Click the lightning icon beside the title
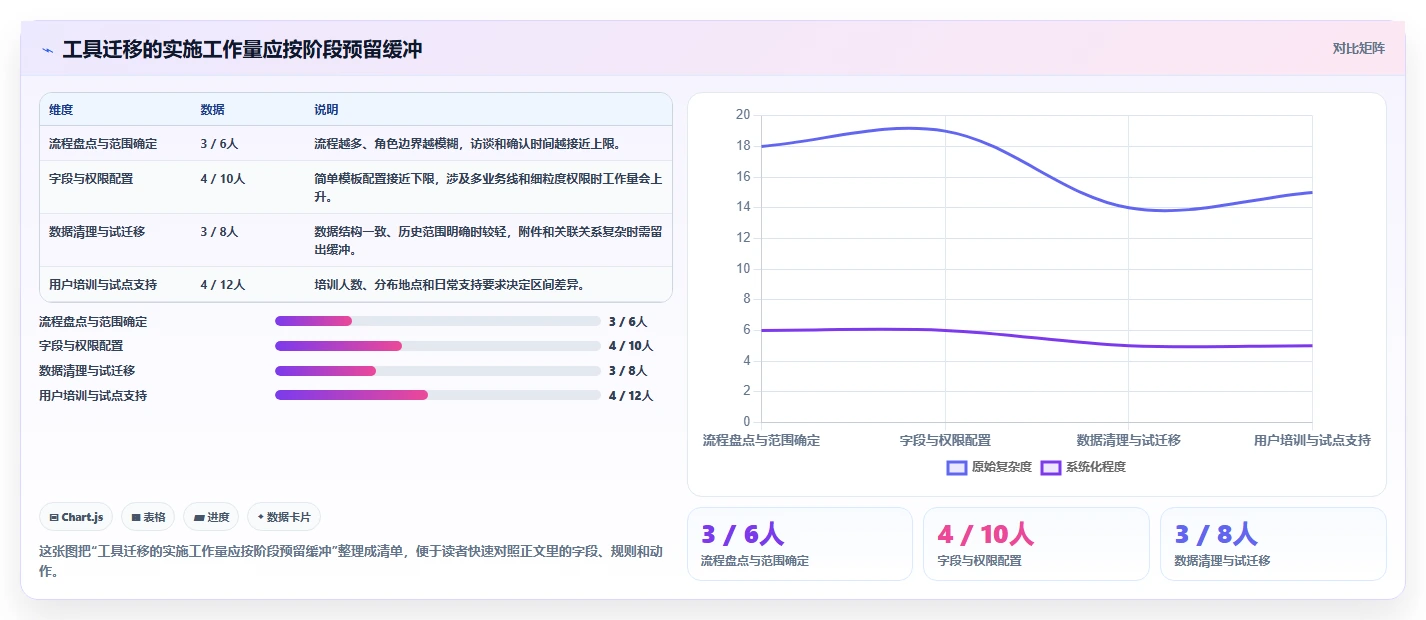Viewport: 1426px width, 620px height. coord(47,50)
